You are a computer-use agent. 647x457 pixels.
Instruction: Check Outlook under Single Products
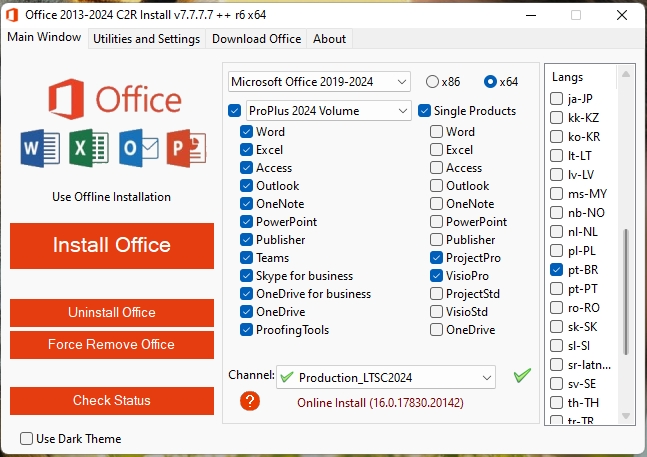click(x=436, y=186)
